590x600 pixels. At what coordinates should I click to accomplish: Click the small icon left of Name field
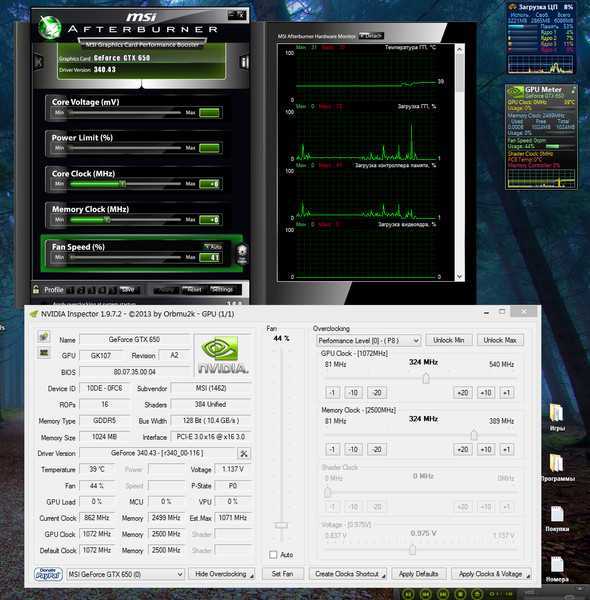(44, 337)
